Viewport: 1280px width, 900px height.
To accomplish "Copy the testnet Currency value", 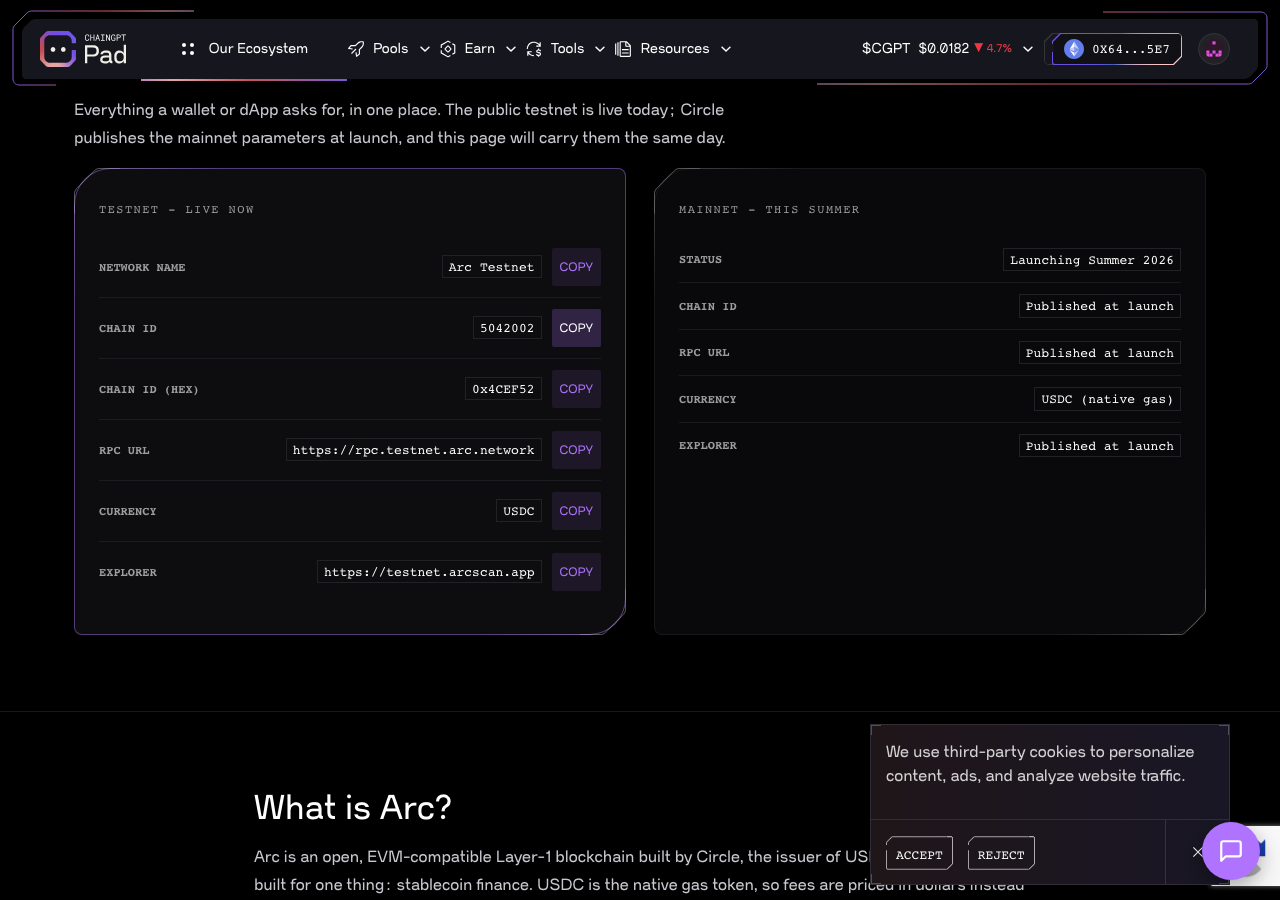I will coord(576,511).
